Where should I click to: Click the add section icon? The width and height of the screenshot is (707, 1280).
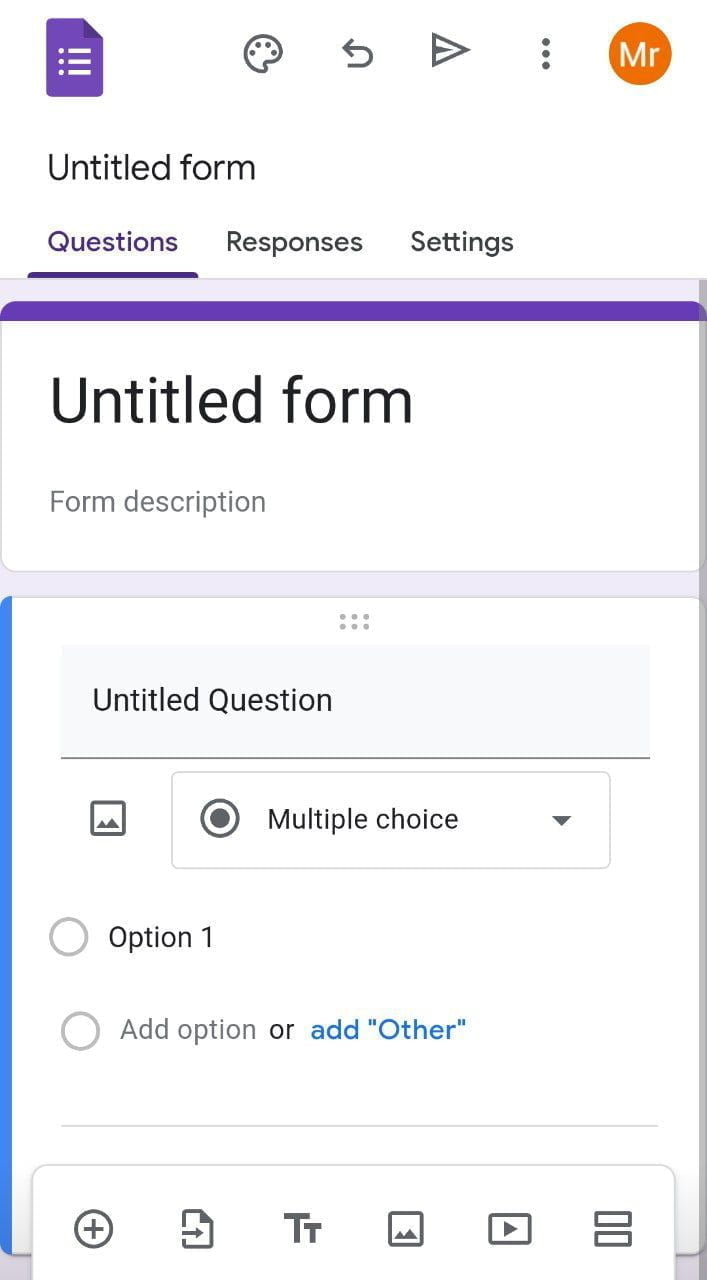[612, 1229]
